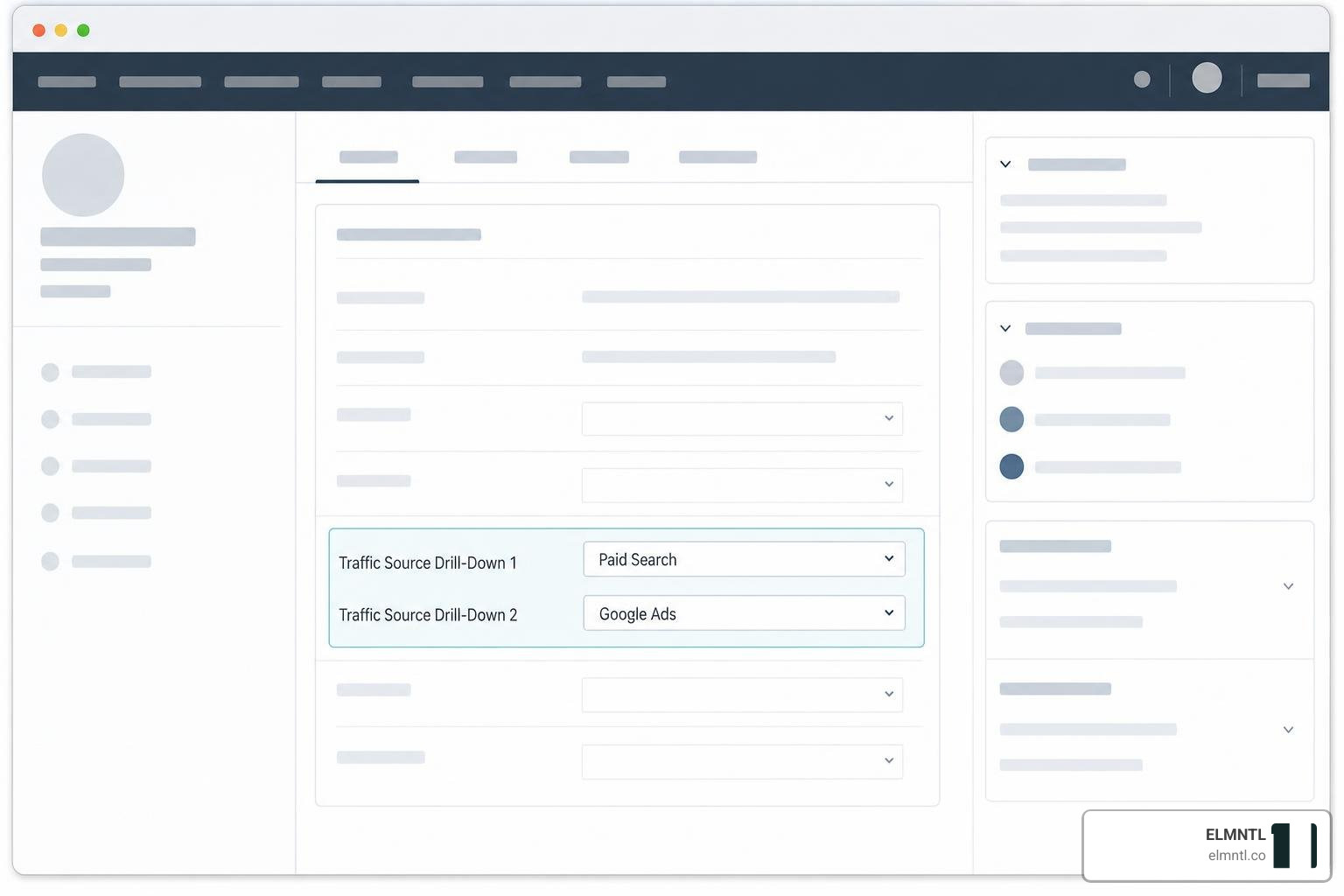Open the empty dropdown directly above Paid Search
The width and height of the screenshot is (1344, 896).
[742, 486]
